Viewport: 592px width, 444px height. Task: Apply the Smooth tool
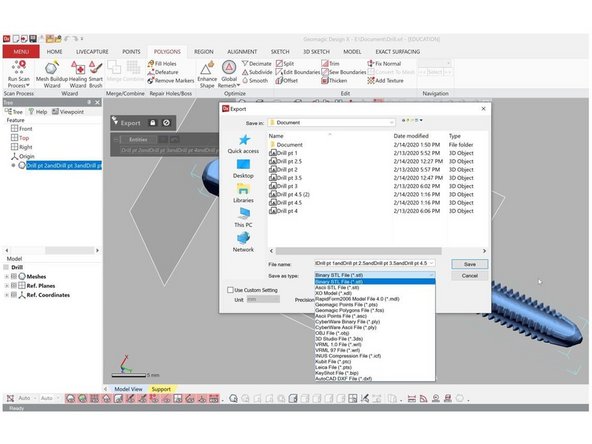[x=255, y=80]
